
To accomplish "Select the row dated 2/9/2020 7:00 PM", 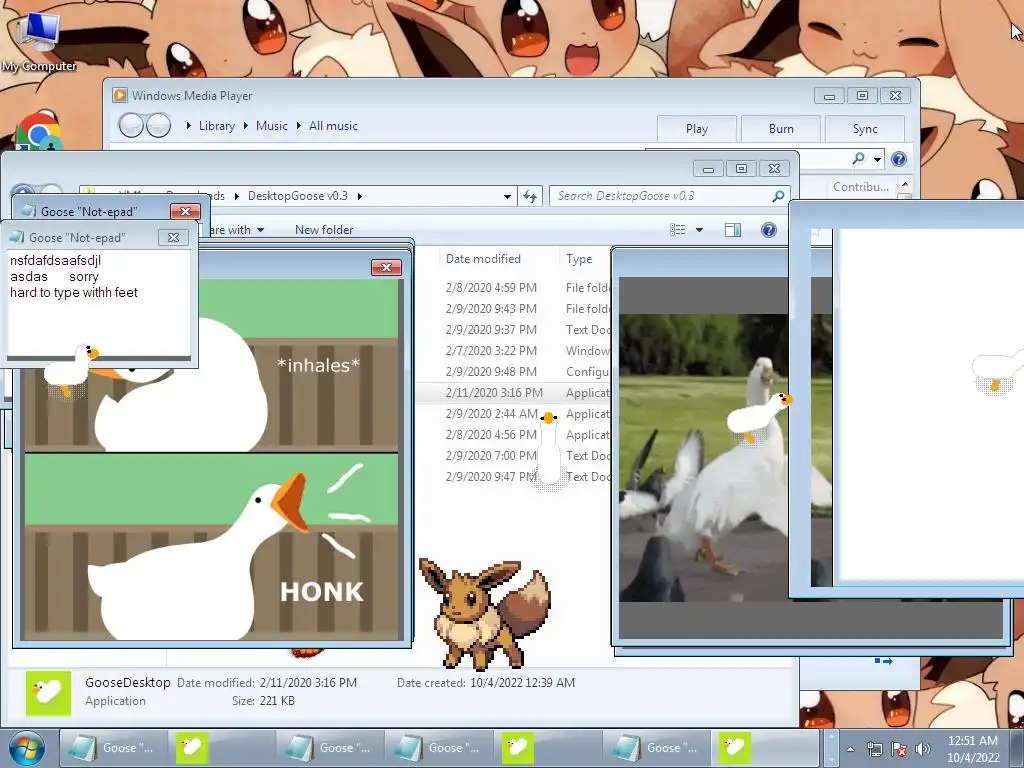I will 513,455.
